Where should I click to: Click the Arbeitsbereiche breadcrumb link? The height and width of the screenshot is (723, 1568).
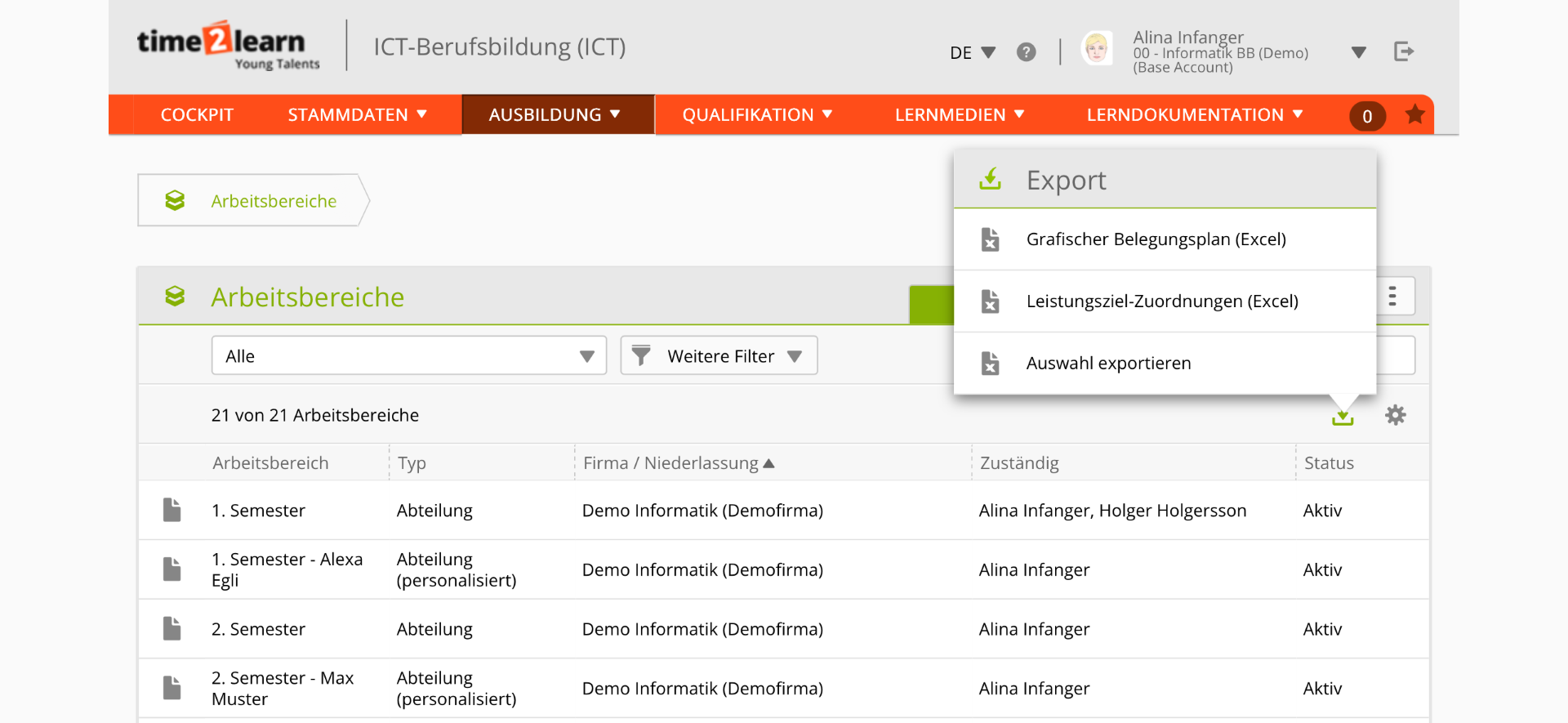pyautogui.click(x=273, y=201)
